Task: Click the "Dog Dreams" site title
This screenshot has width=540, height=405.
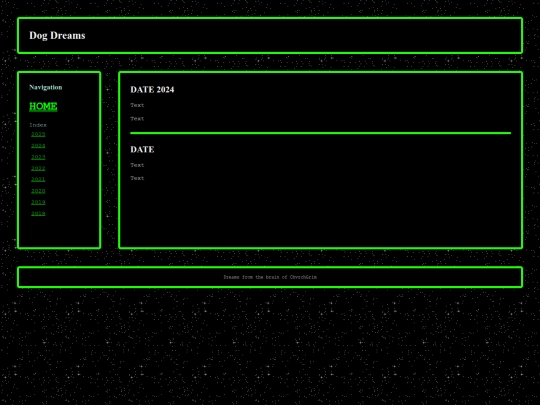Action: point(57,35)
